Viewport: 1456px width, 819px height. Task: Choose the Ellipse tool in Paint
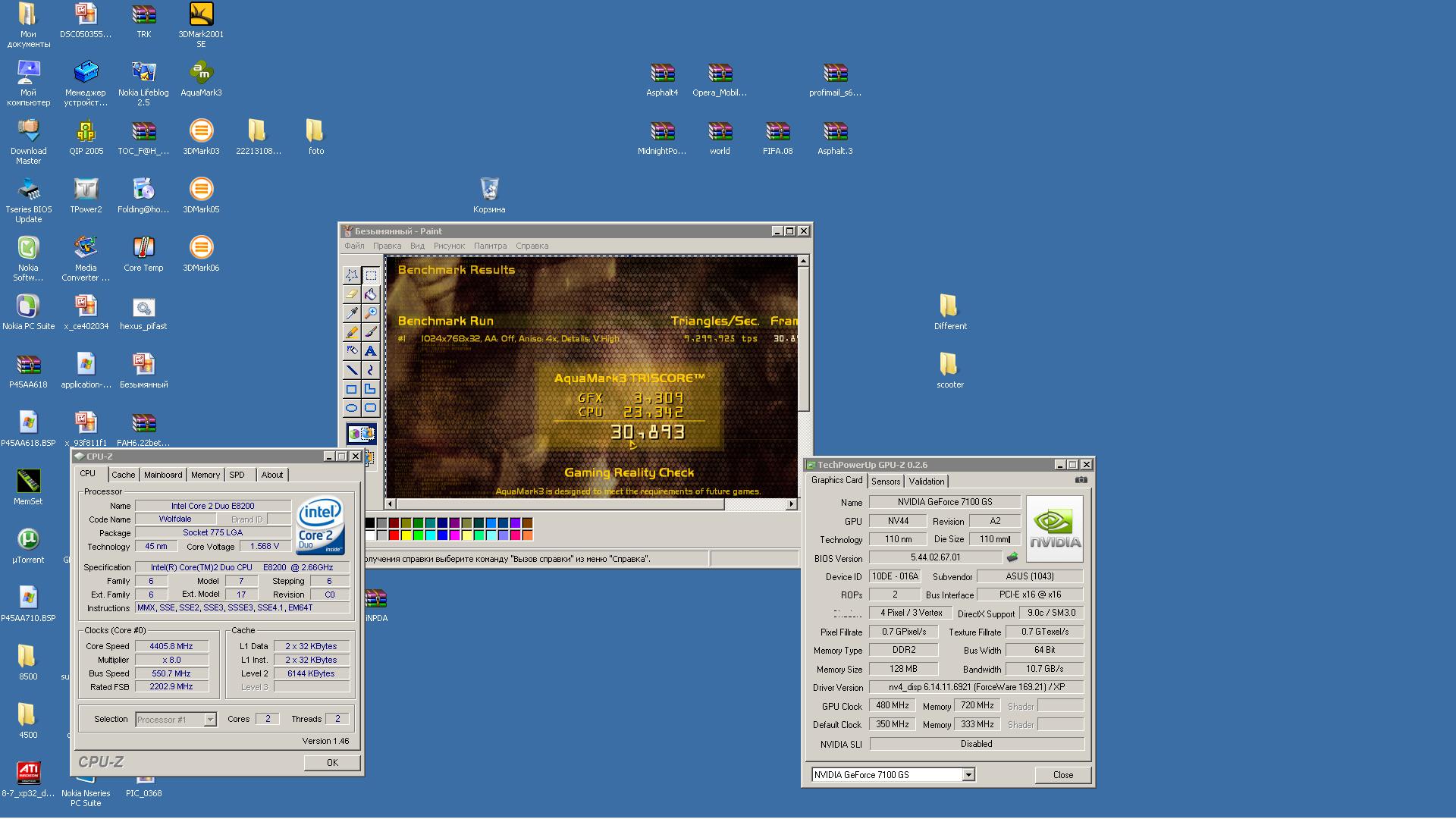(352, 407)
